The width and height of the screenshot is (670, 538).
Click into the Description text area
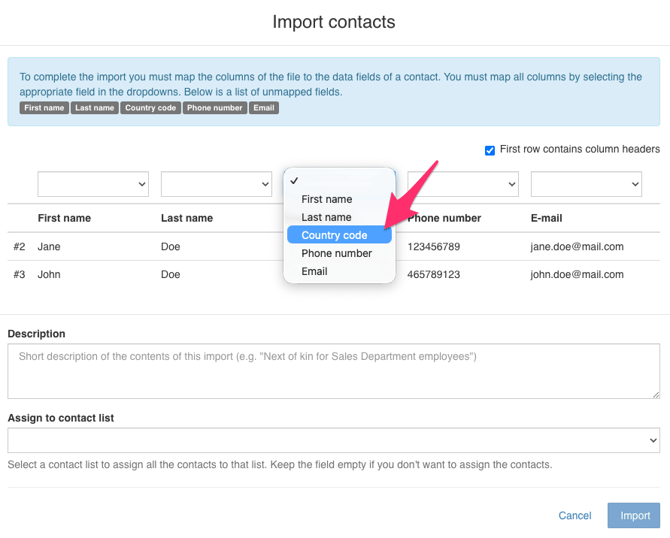click(333, 371)
